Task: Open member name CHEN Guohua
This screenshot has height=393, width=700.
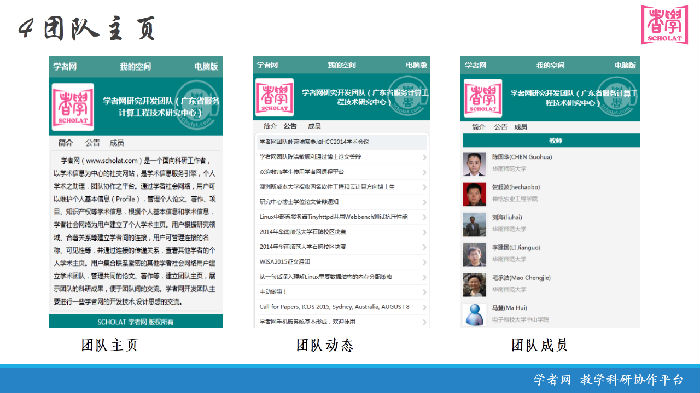Action: tap(522, 157)
